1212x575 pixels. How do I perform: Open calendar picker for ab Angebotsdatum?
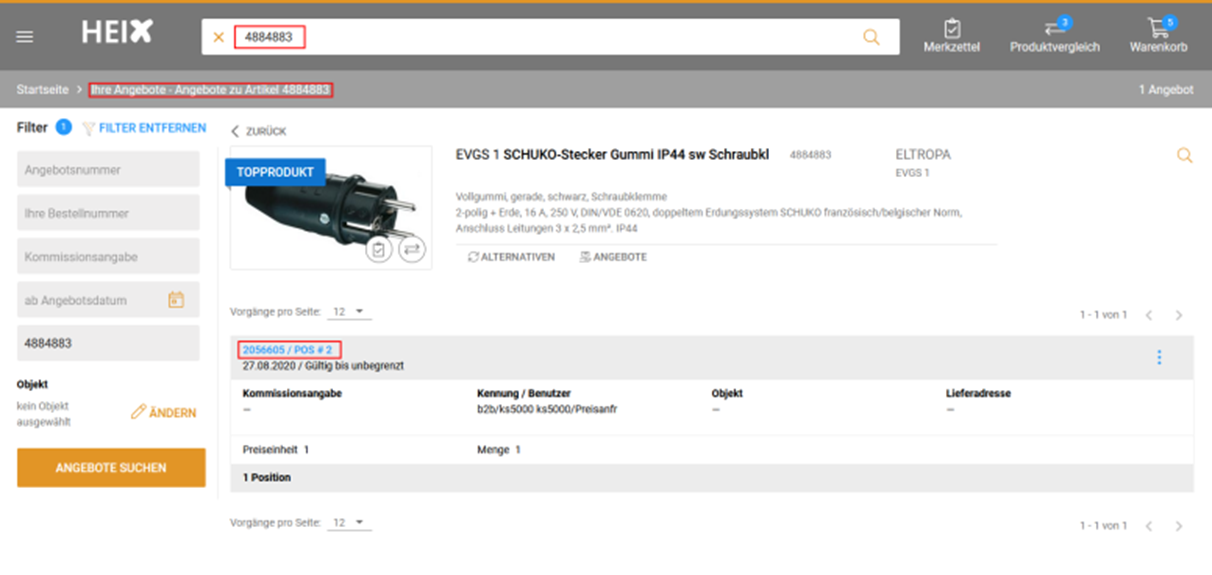pos(176,300)
